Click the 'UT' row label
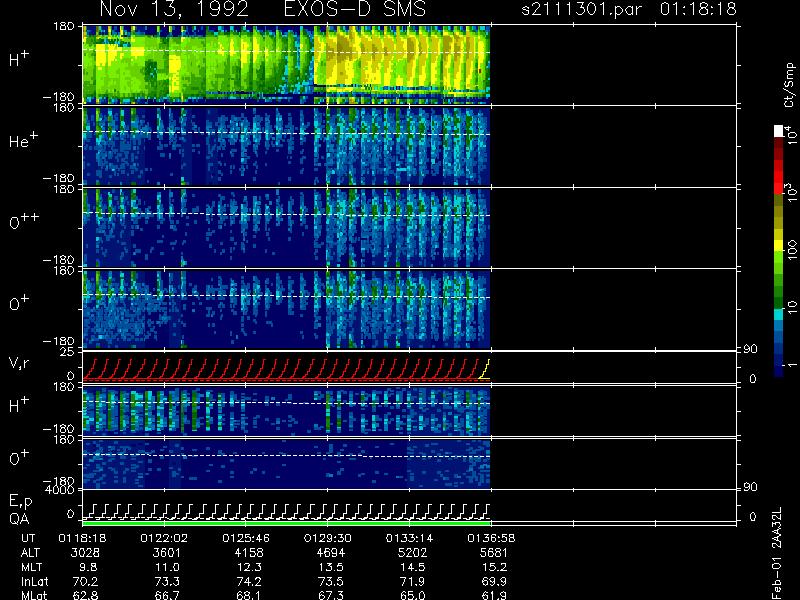This screenshot has height=600, width=800. click(28, 538)
